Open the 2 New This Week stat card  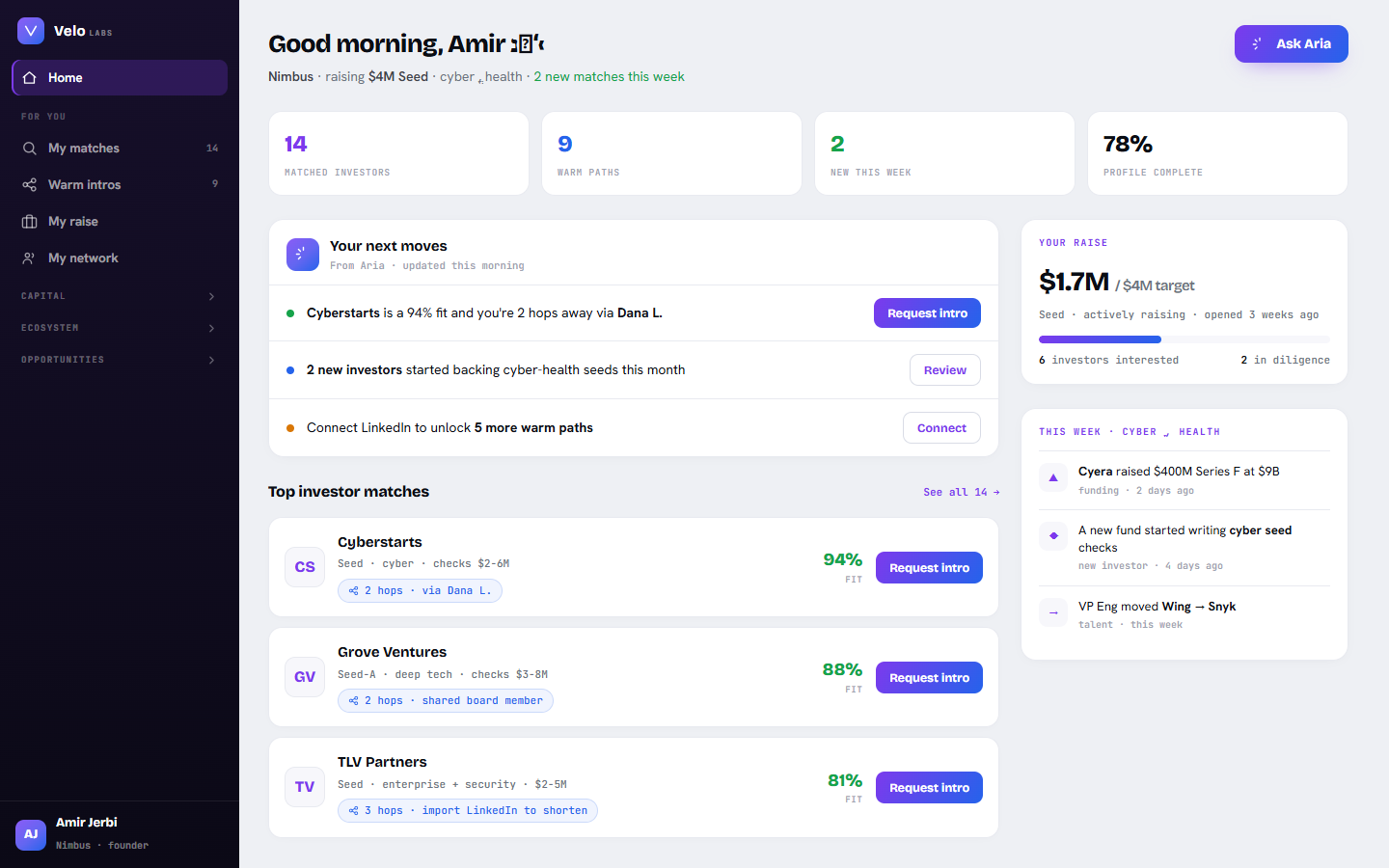[x=944, y=153]
